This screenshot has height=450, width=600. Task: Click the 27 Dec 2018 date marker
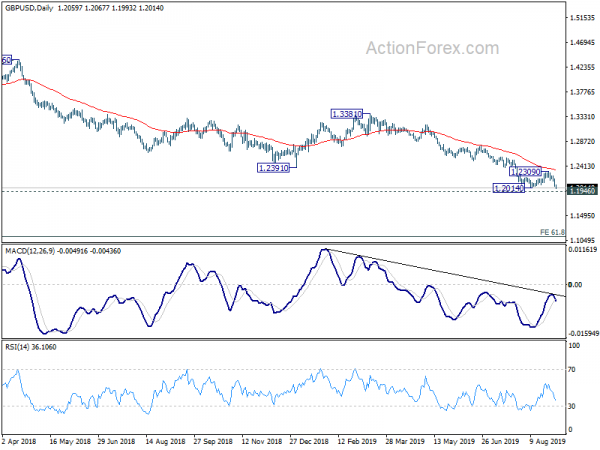coord(309,441)
